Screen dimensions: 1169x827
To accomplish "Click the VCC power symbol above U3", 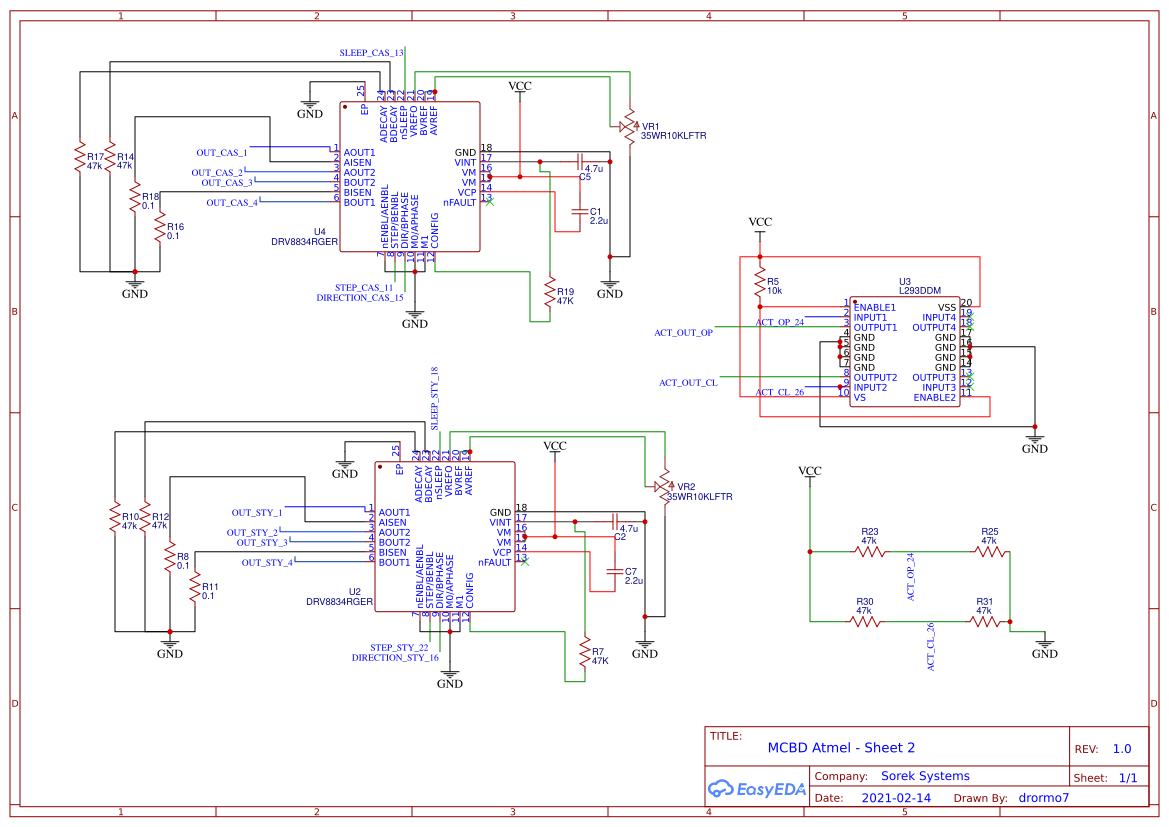I will click(759, 222).
